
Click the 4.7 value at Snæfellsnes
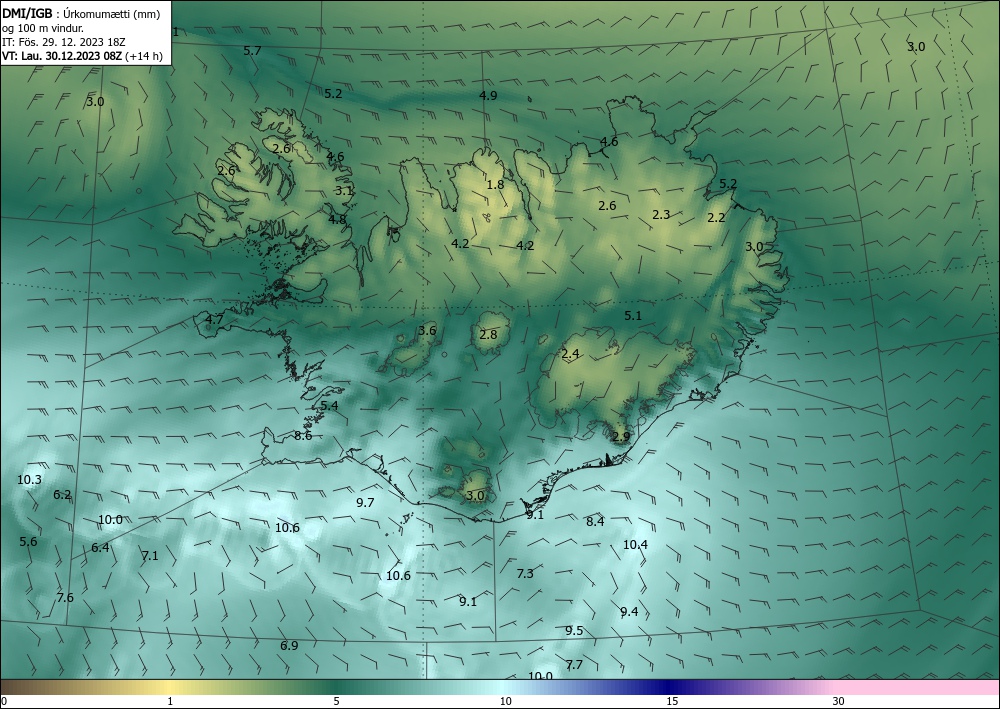[214, 319]
